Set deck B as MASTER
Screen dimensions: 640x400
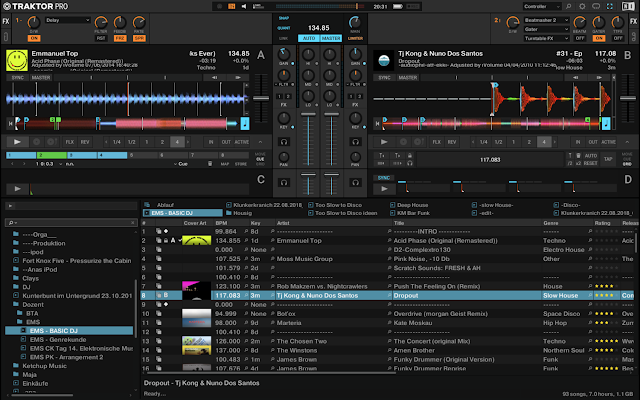[407, 77]
